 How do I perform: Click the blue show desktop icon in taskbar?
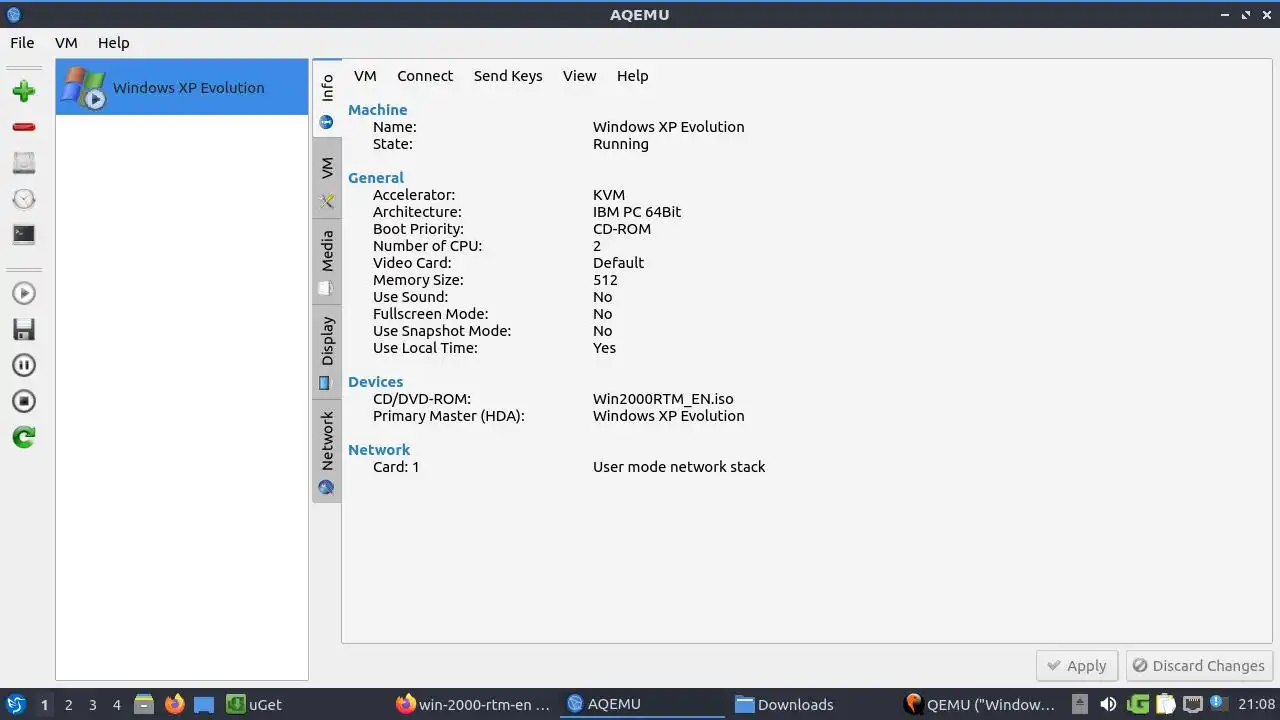tap(204, 704)
